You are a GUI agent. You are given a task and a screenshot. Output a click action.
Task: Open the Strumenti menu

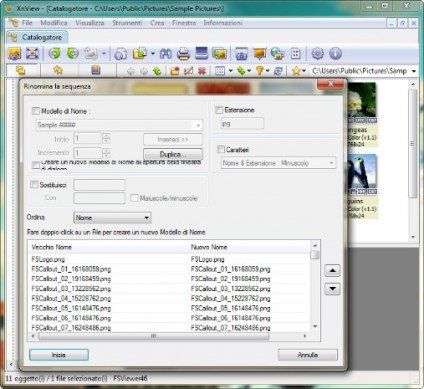pyautogui.click(x=127, y=23)
